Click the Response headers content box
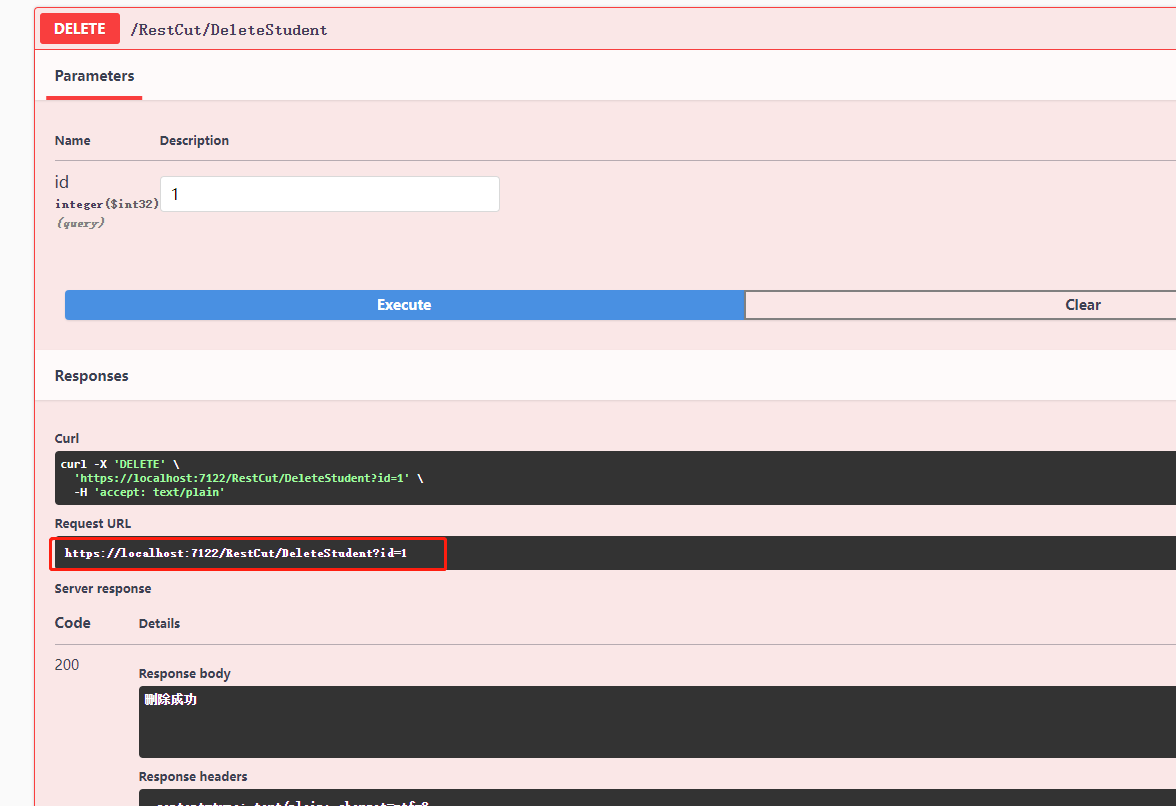This screenshot has height=806, width=1176. pos(650,798)
